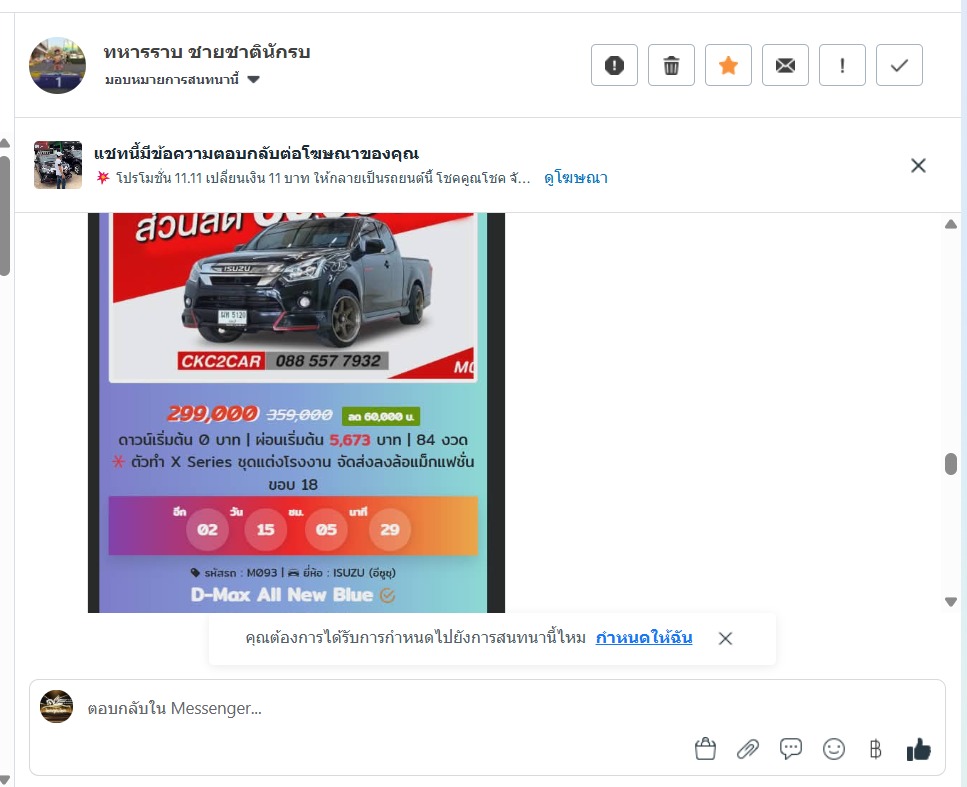Open saved replies speech bubble icon
The width and height of the screenshot is (967, 787).
pos(791,749)
